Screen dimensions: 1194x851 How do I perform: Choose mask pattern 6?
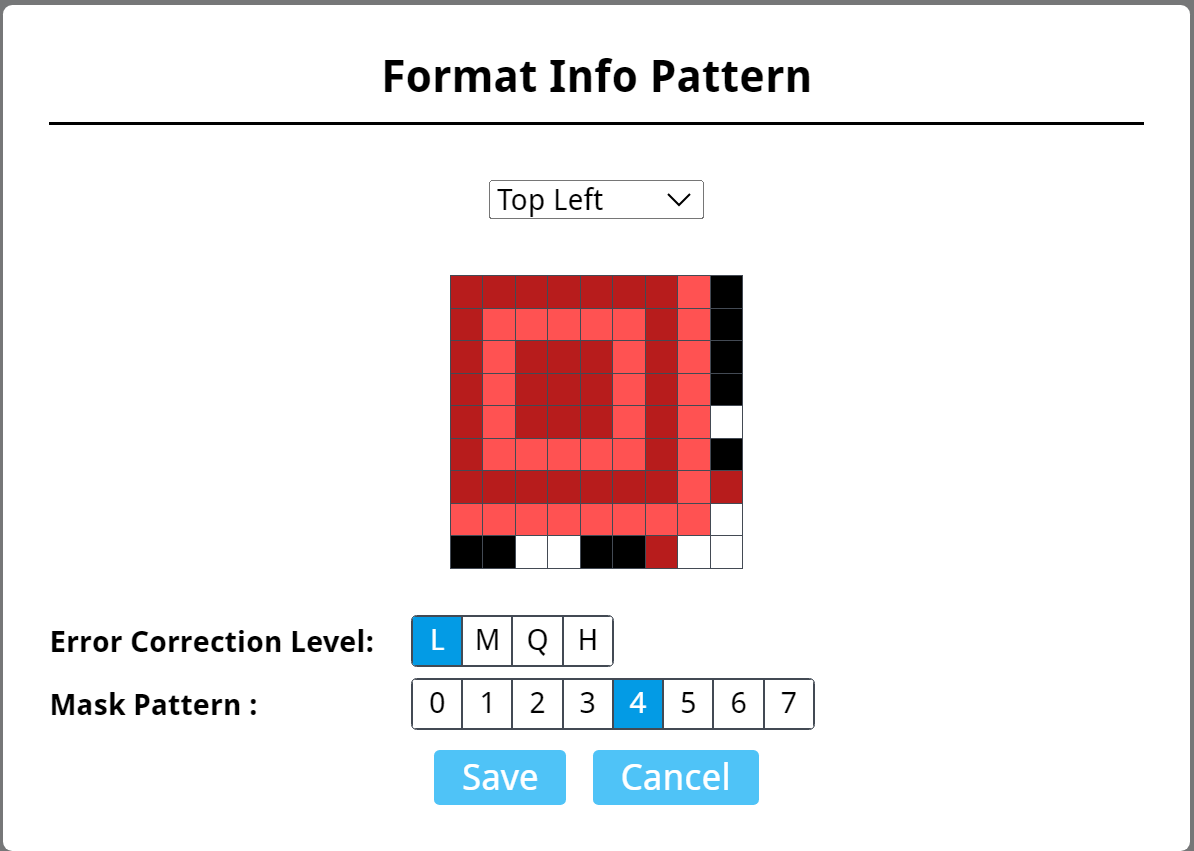738,704
